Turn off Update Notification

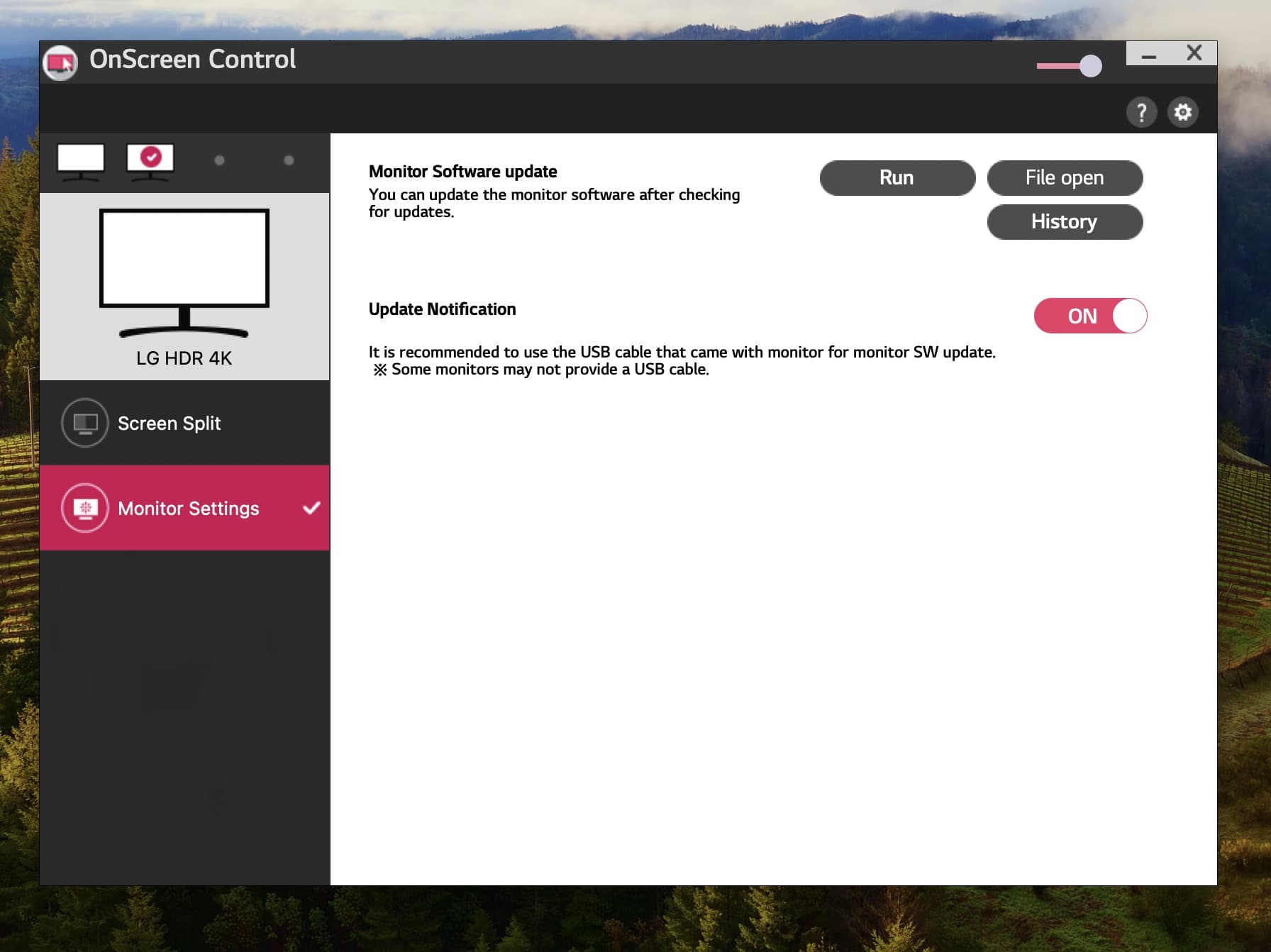click(1090, 316)
